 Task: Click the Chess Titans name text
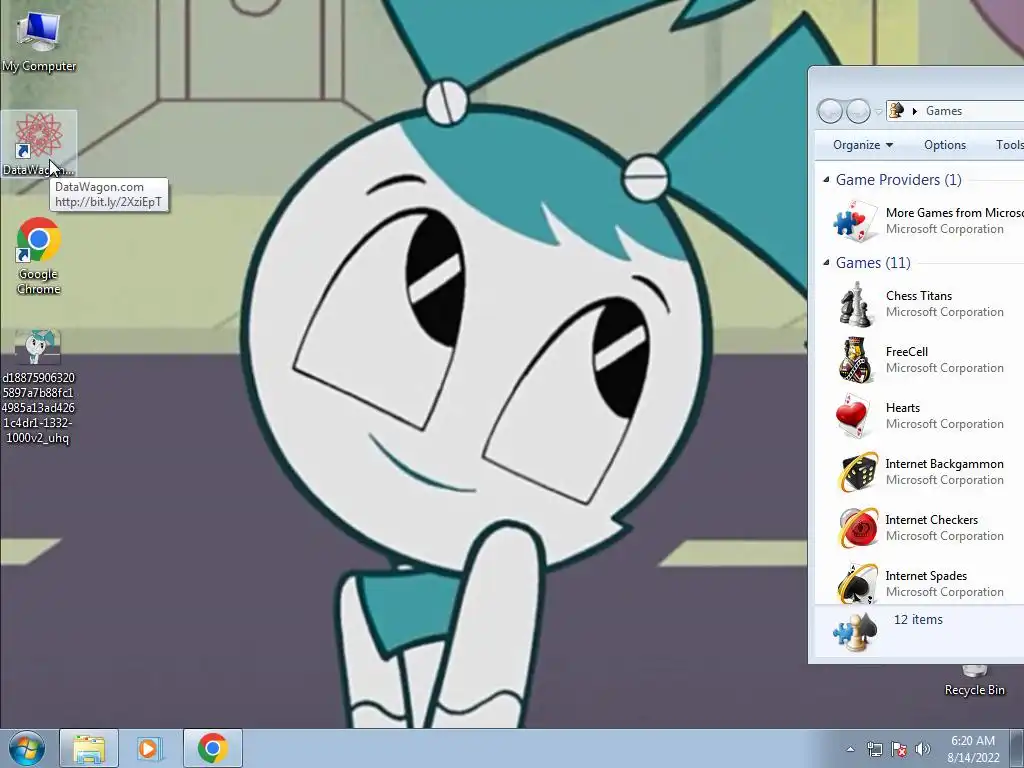(919, 296)
